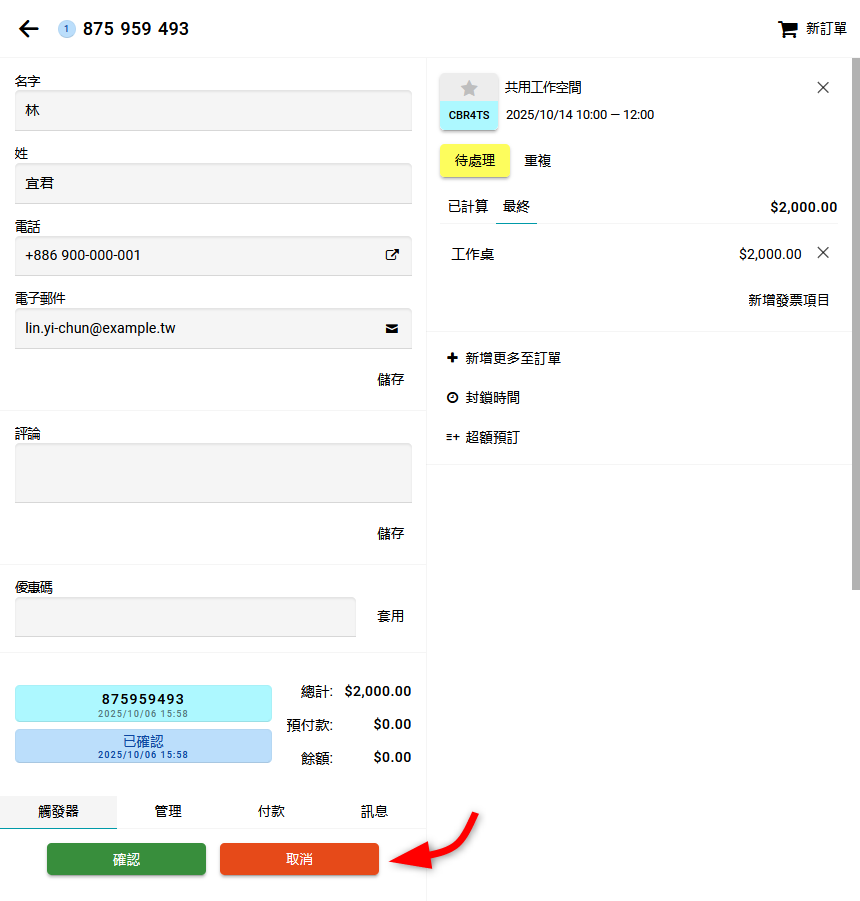Click 新增更多至訂單 plus option
Screen dimensions: 860x901
click(x=504, y=358)
